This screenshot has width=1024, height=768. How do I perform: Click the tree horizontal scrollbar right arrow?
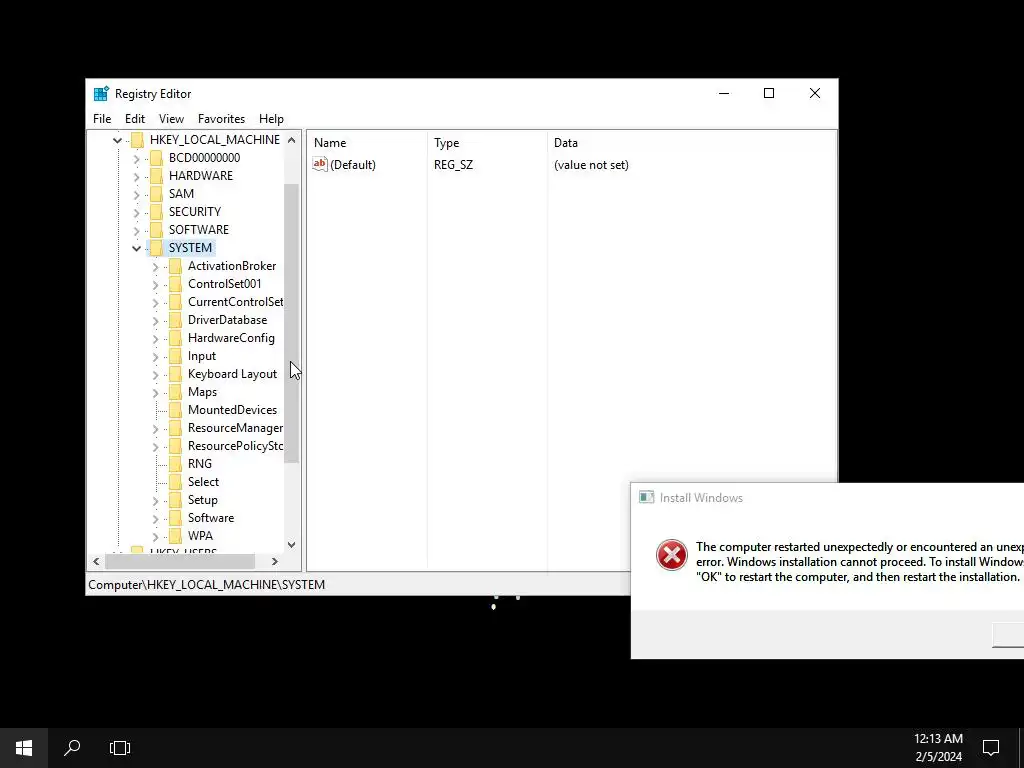coord(275,562)
